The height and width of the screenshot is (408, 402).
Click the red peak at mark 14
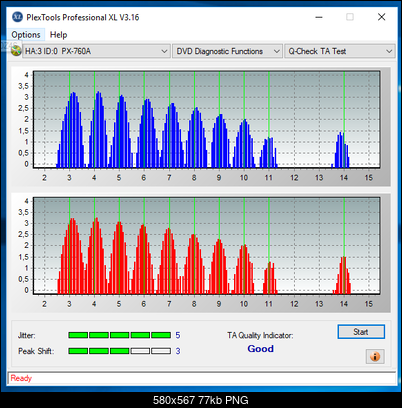coord(343,275)
